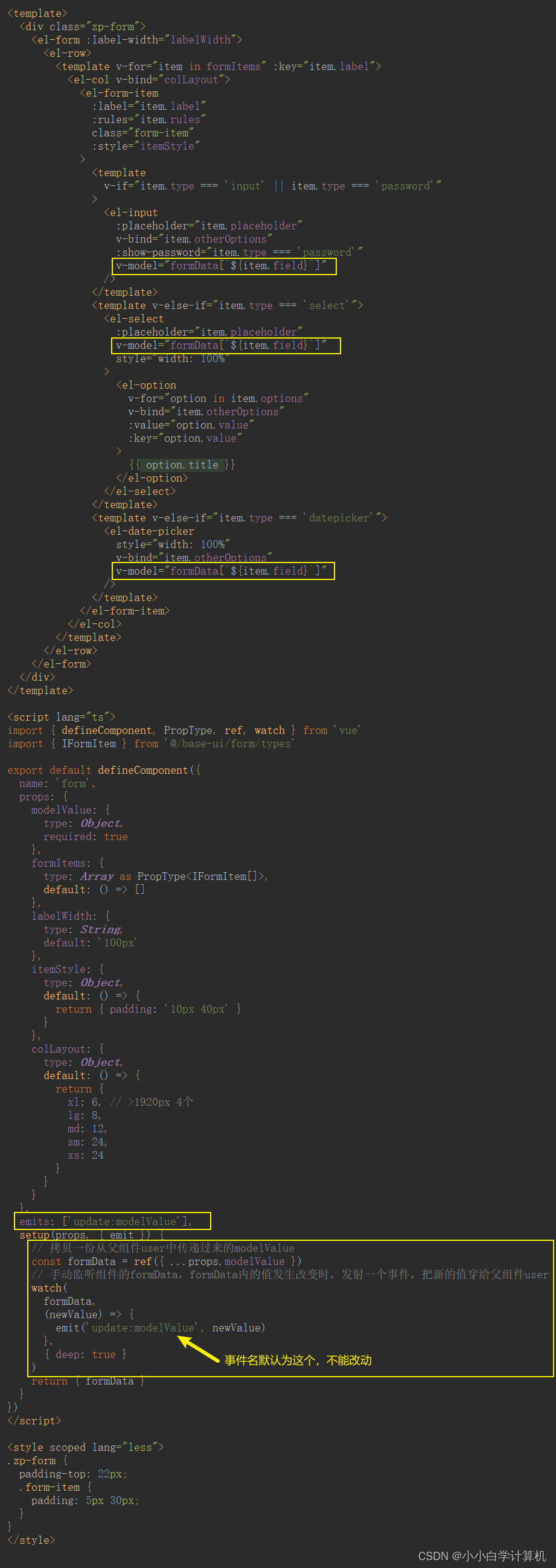The height and width of the screenshot is (1568, 556).
Task: Select the (newValue) => { line
Action: 89,1315
